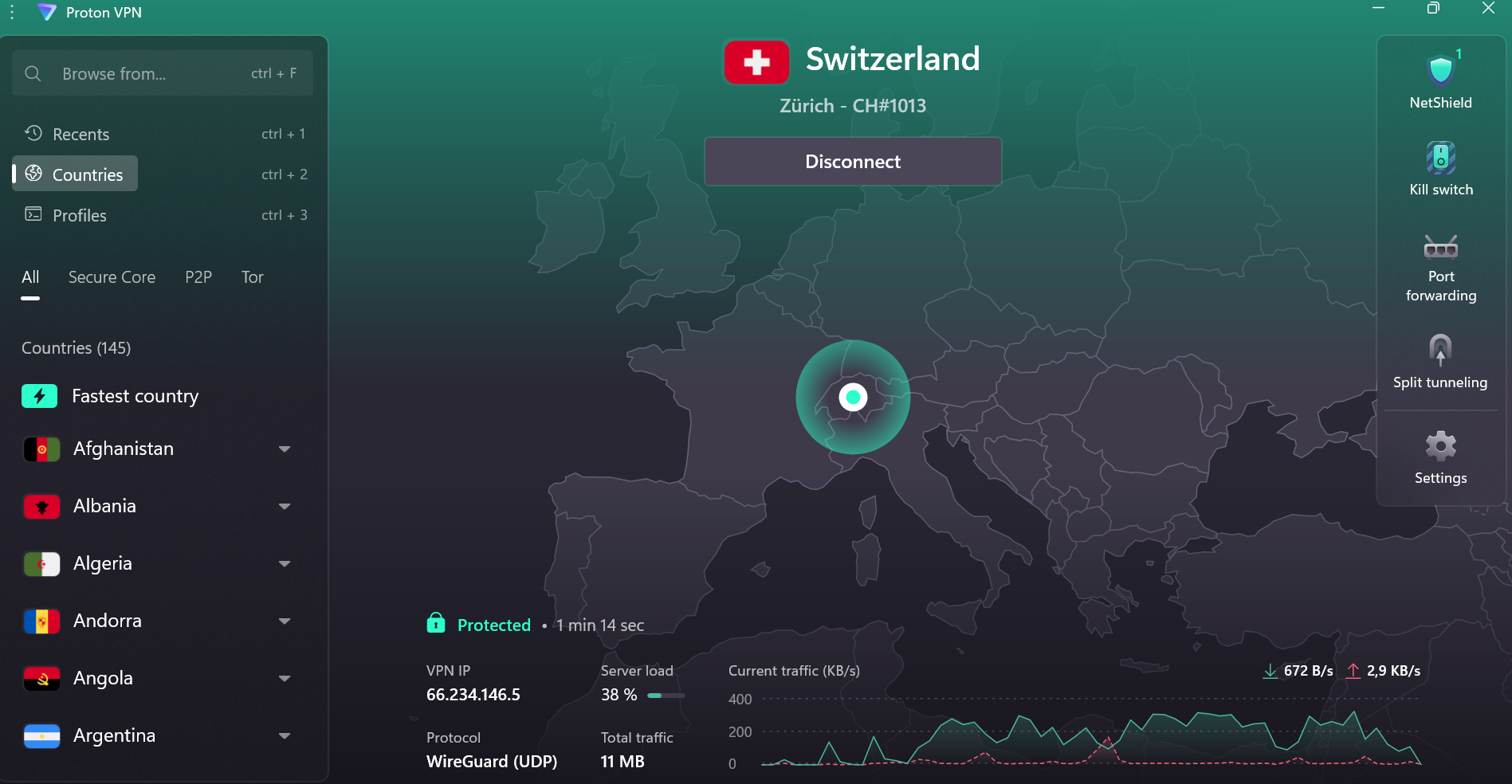Click the VPN IP 66.234.146.5
The height and width of the screenshot is (784, 1512).
click(473, 695)
